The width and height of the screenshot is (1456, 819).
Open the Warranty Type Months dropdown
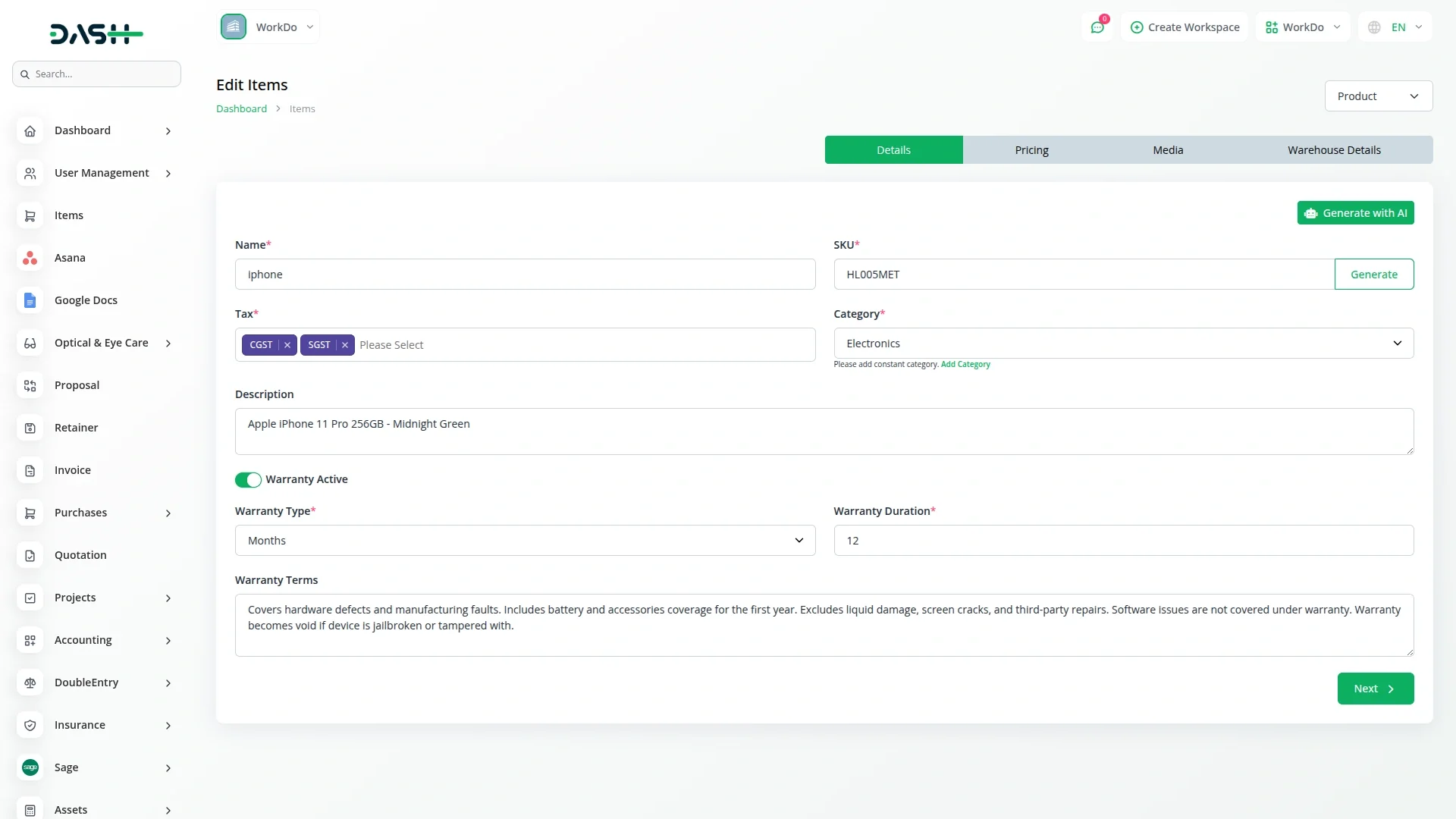point(525,541)
